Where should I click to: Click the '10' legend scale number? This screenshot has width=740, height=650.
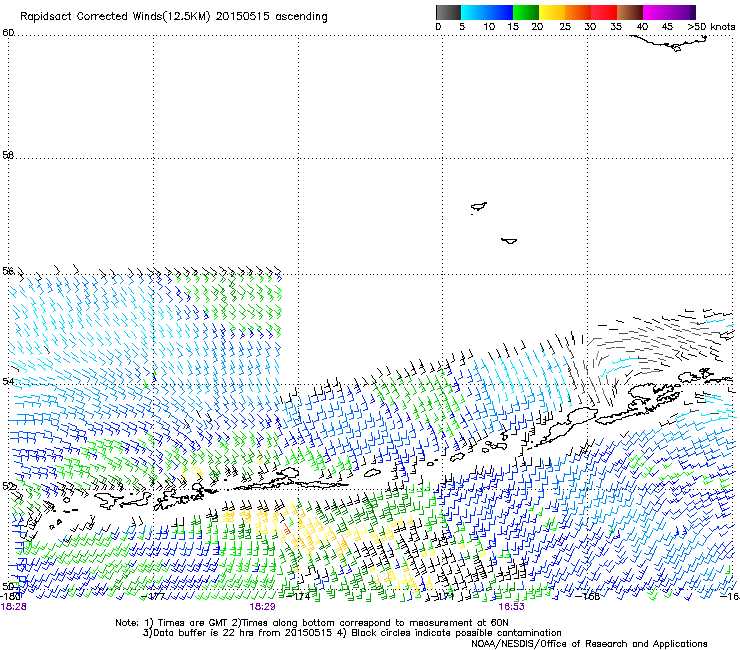click(x=489, y=27)
